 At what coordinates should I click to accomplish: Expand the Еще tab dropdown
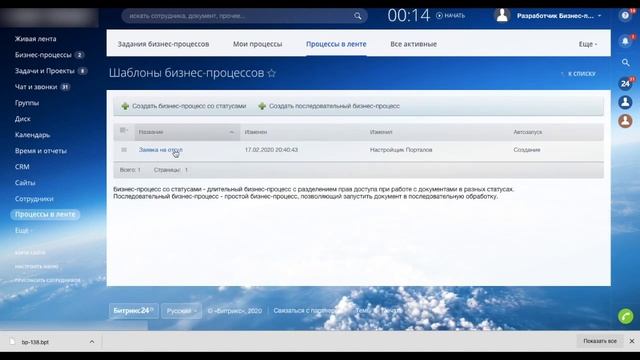[588, 44]
